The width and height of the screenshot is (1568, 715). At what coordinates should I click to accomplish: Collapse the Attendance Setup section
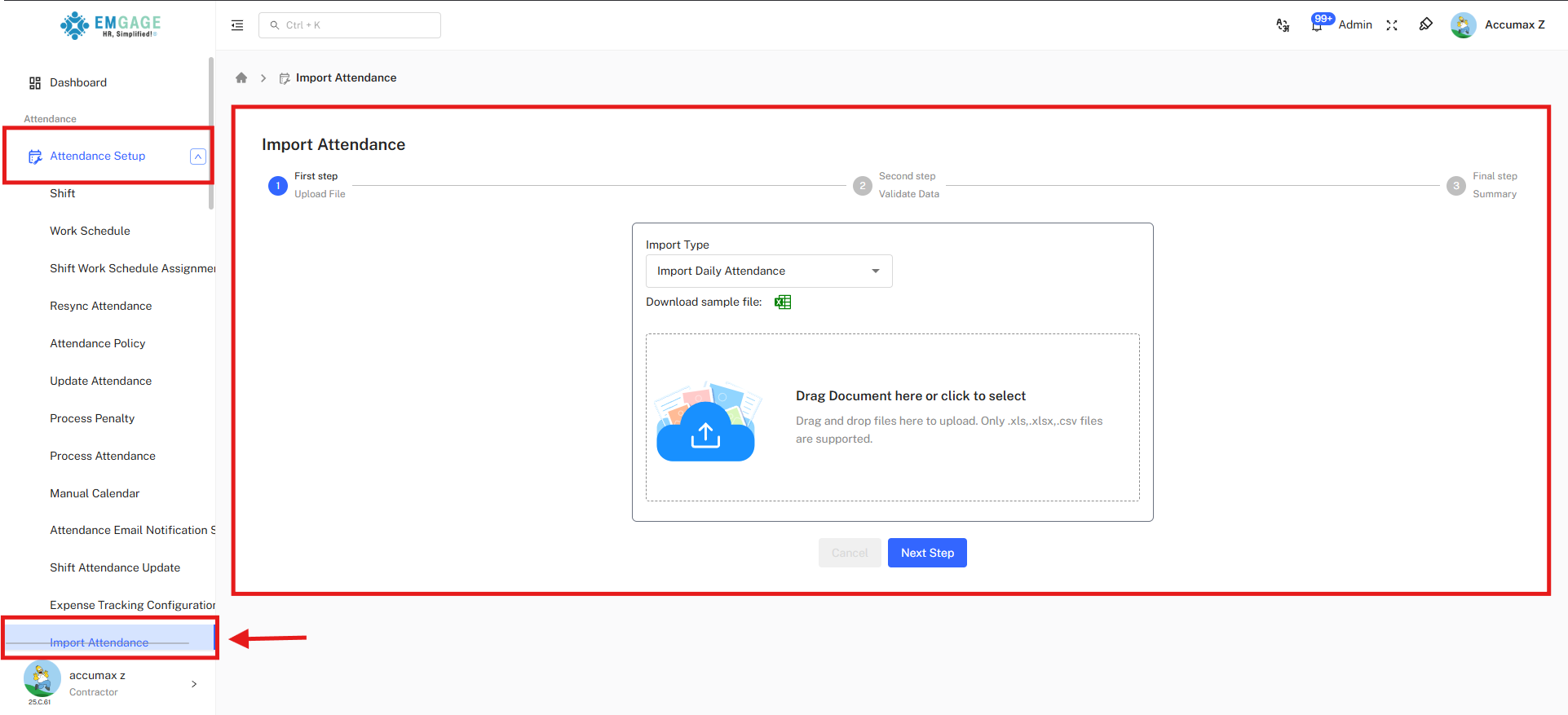(x=197, y=157)
